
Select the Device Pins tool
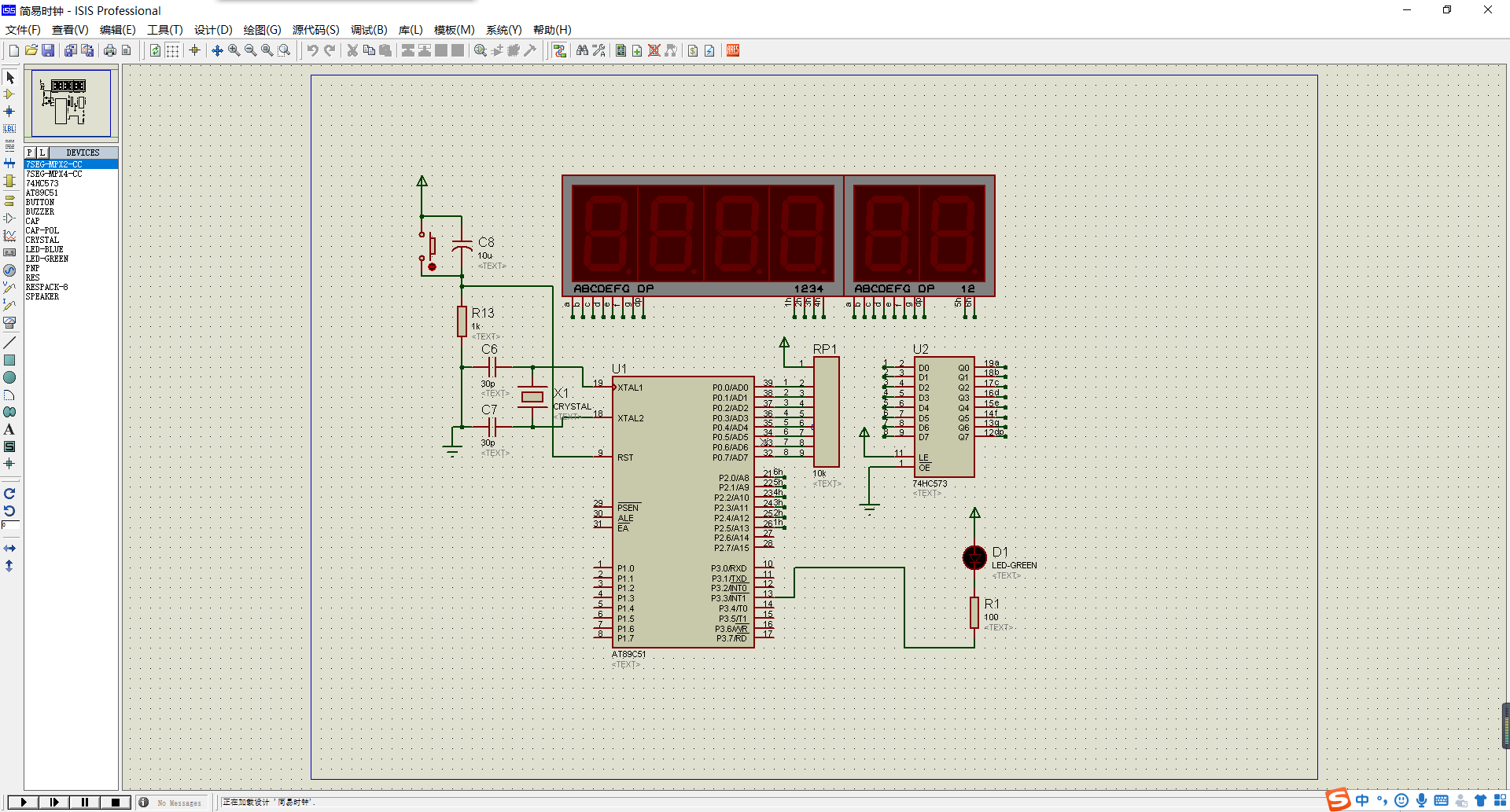[x=9, y=219]
